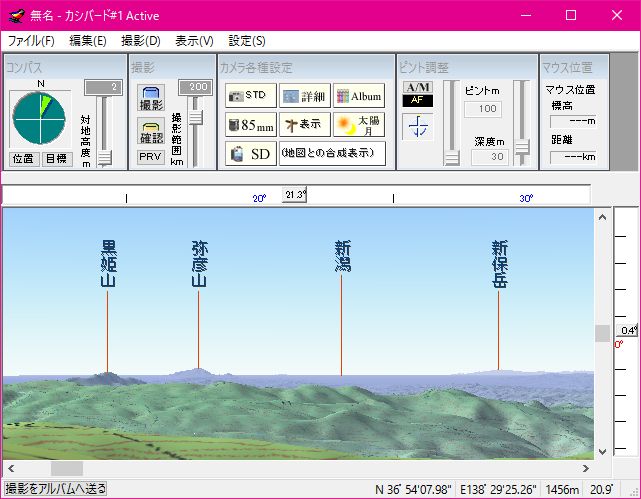
Task: Open the 設定(S) menu
Action: (x=246, y=41)
